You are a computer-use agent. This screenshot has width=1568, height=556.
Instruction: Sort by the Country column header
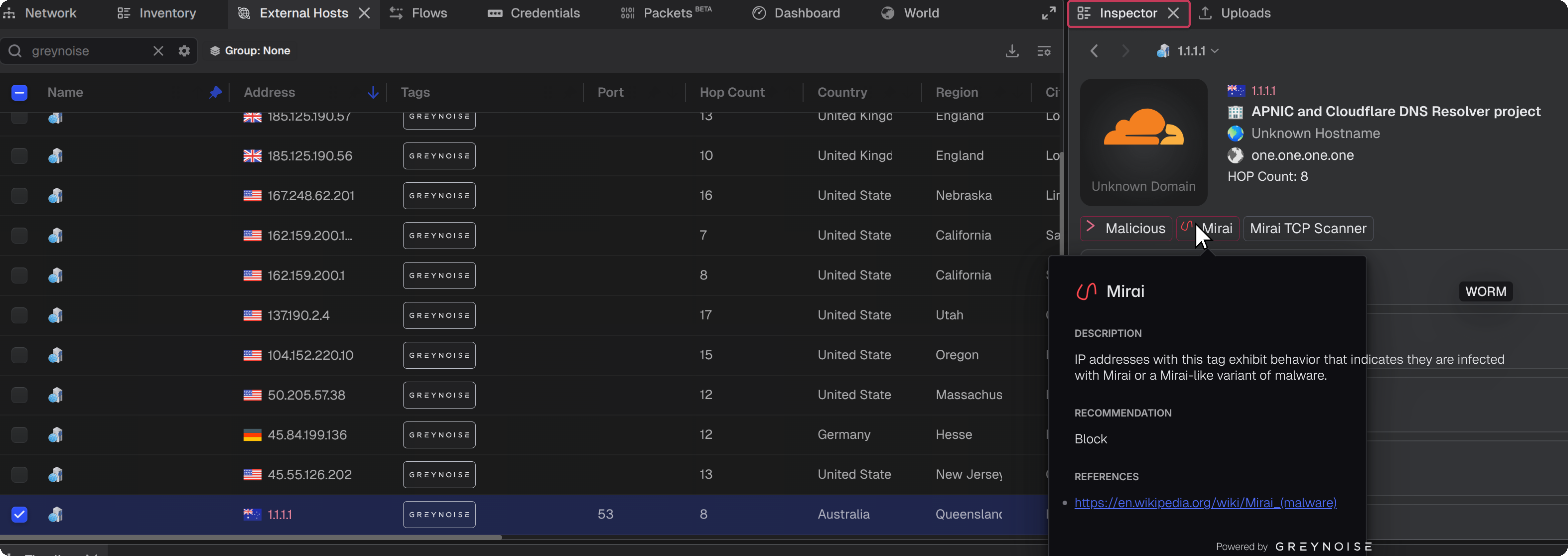coord(842,93)
